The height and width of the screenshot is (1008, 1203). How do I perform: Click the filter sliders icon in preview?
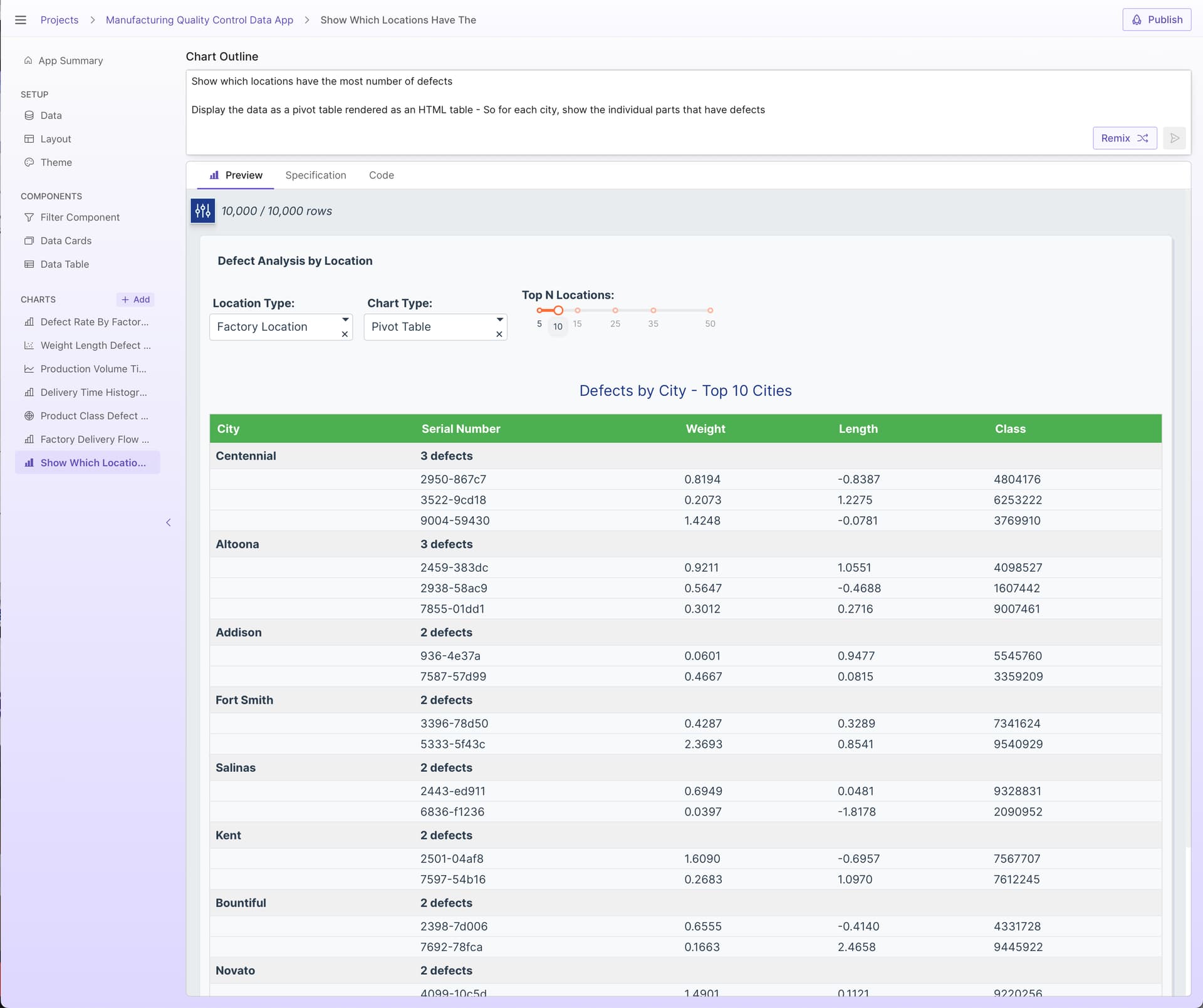[x=202, y=211]
